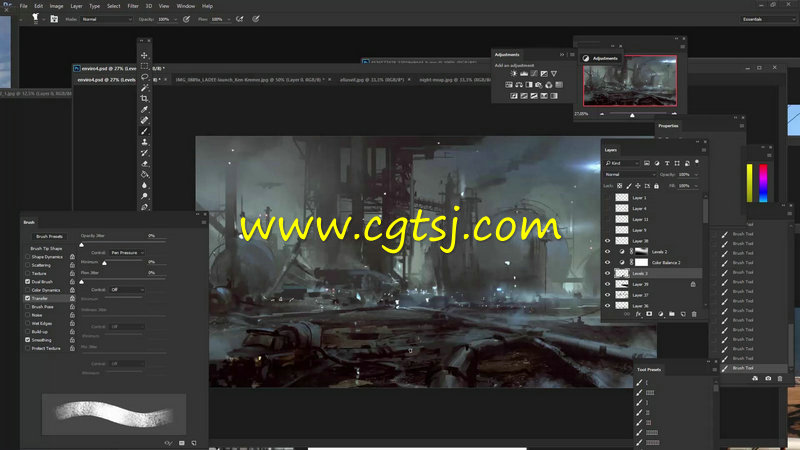Open layer style fx menu
This screenshot has width=800, height=450.
(x=638, y=314)
